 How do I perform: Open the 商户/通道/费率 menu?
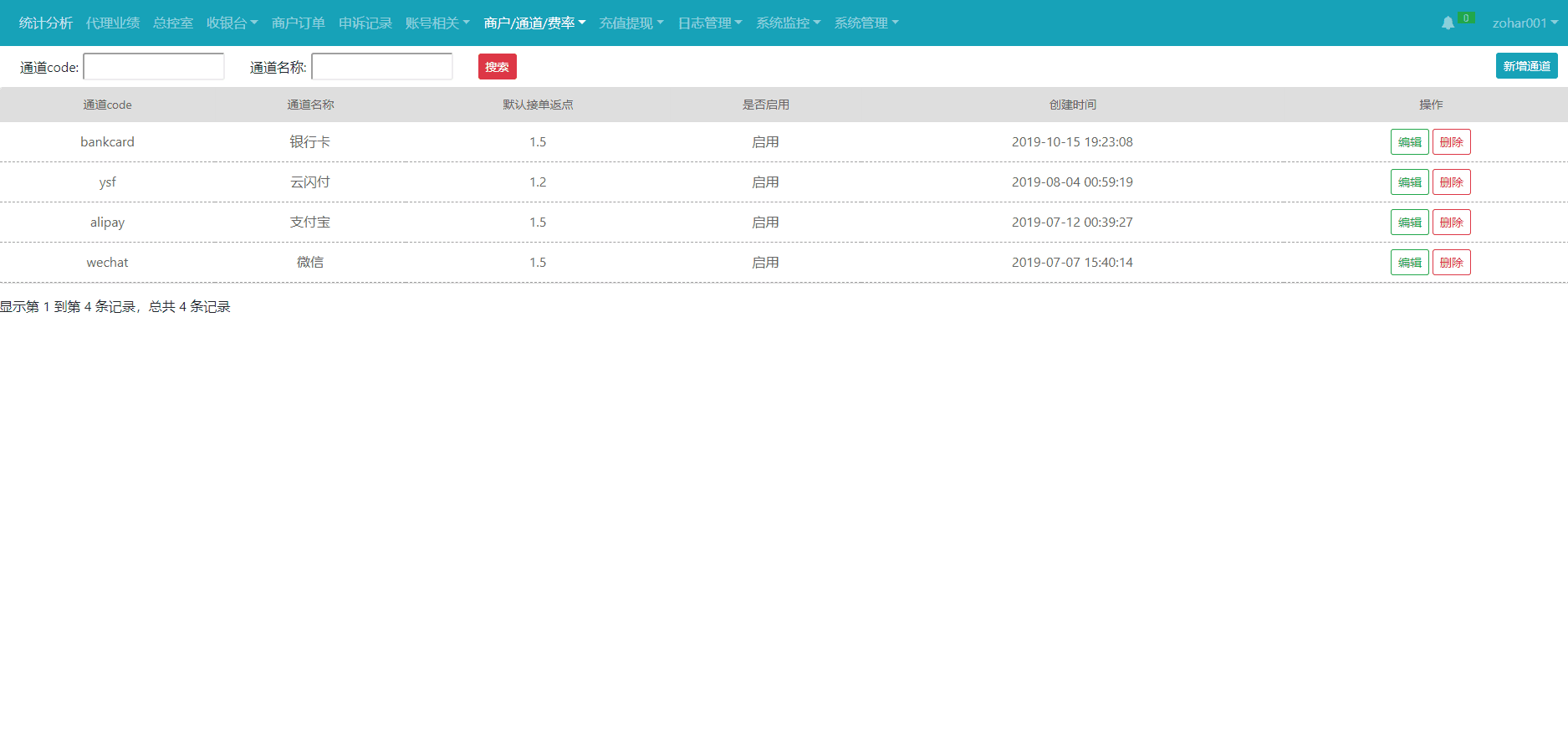(x=534, y=23)
